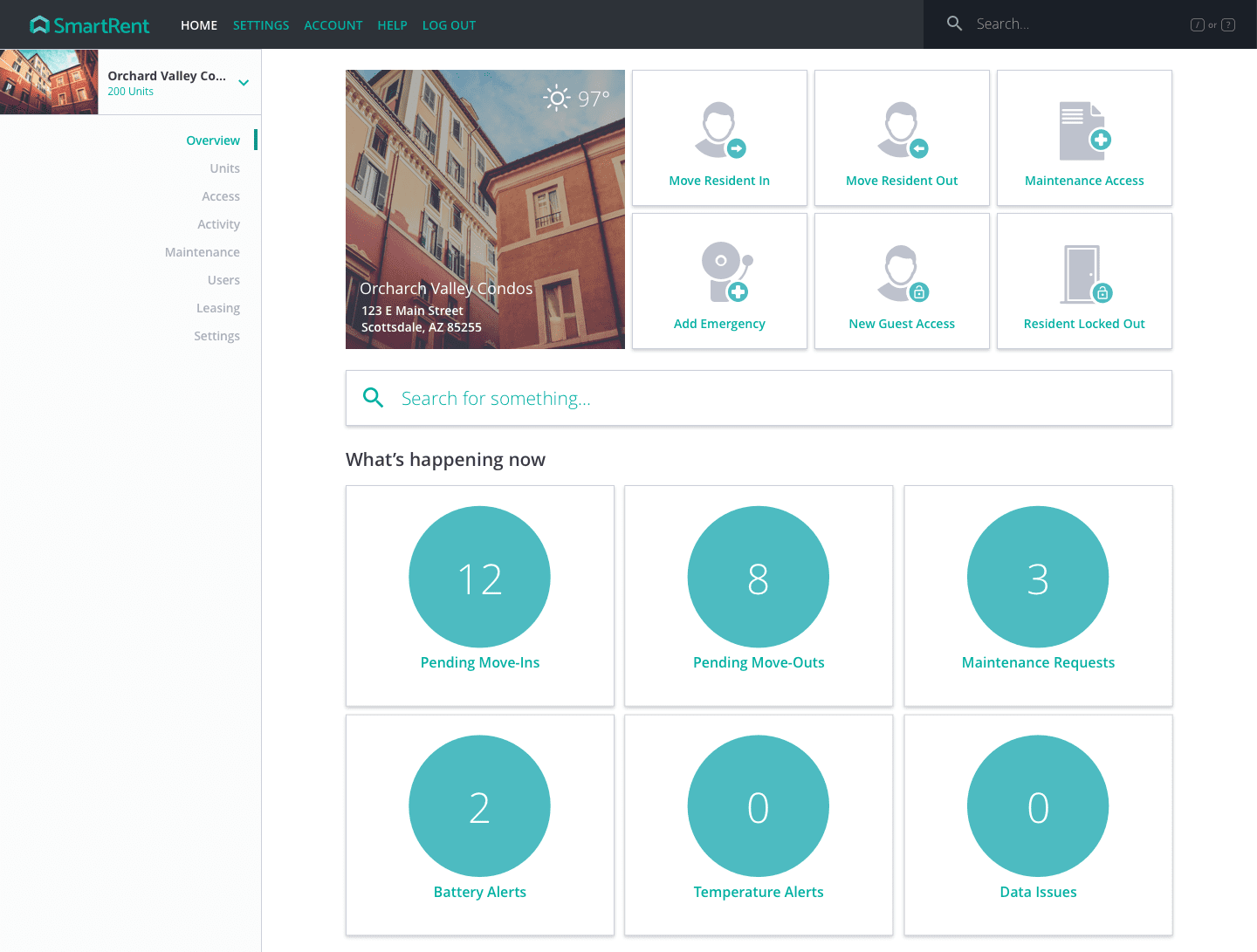
Task: Click the Move Resident In icon
Action: (x=720, y=130)
